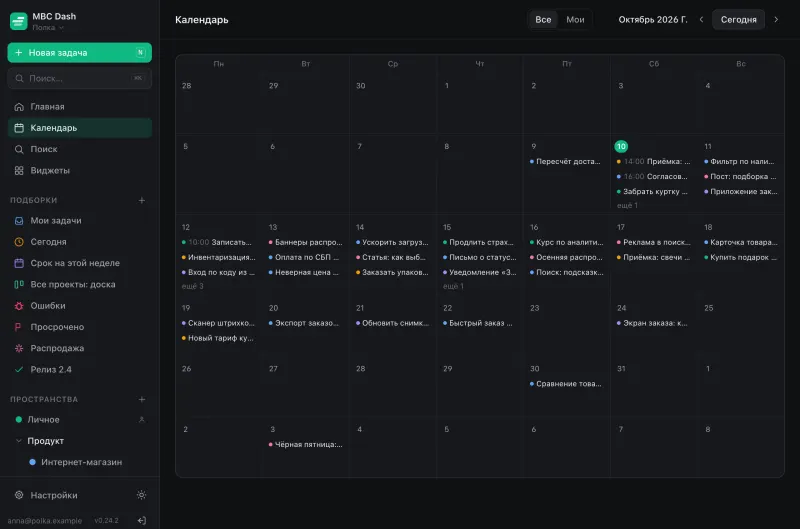The height and width of the screenshot is (529, 800).
Task: Click the MBC Dash logo icon
Action: click(18, 21)
